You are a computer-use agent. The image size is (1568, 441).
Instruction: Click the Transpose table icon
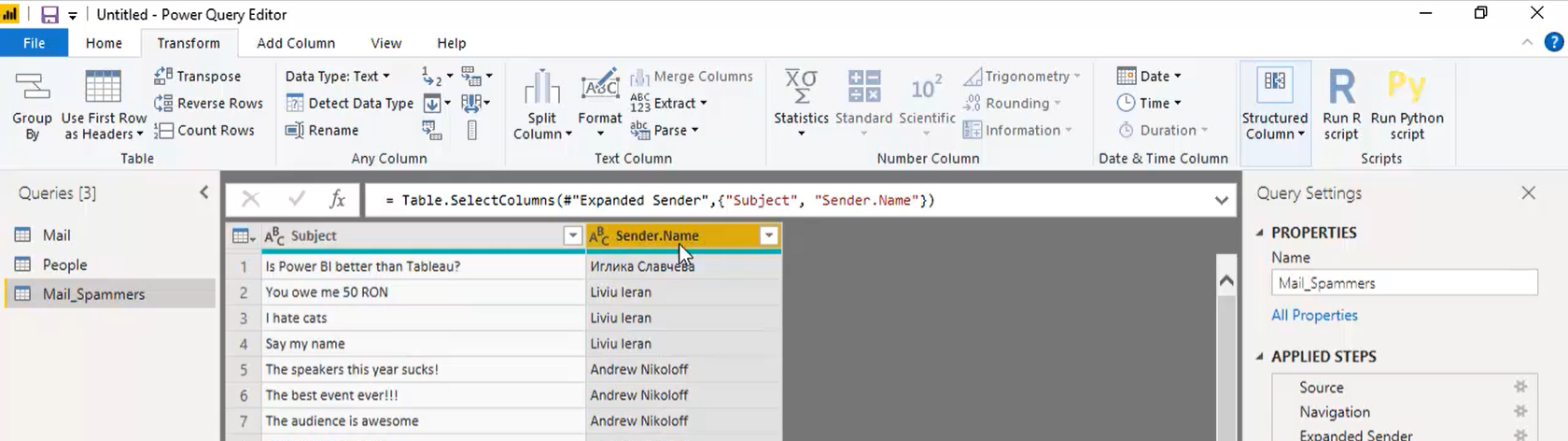[163, 76]
